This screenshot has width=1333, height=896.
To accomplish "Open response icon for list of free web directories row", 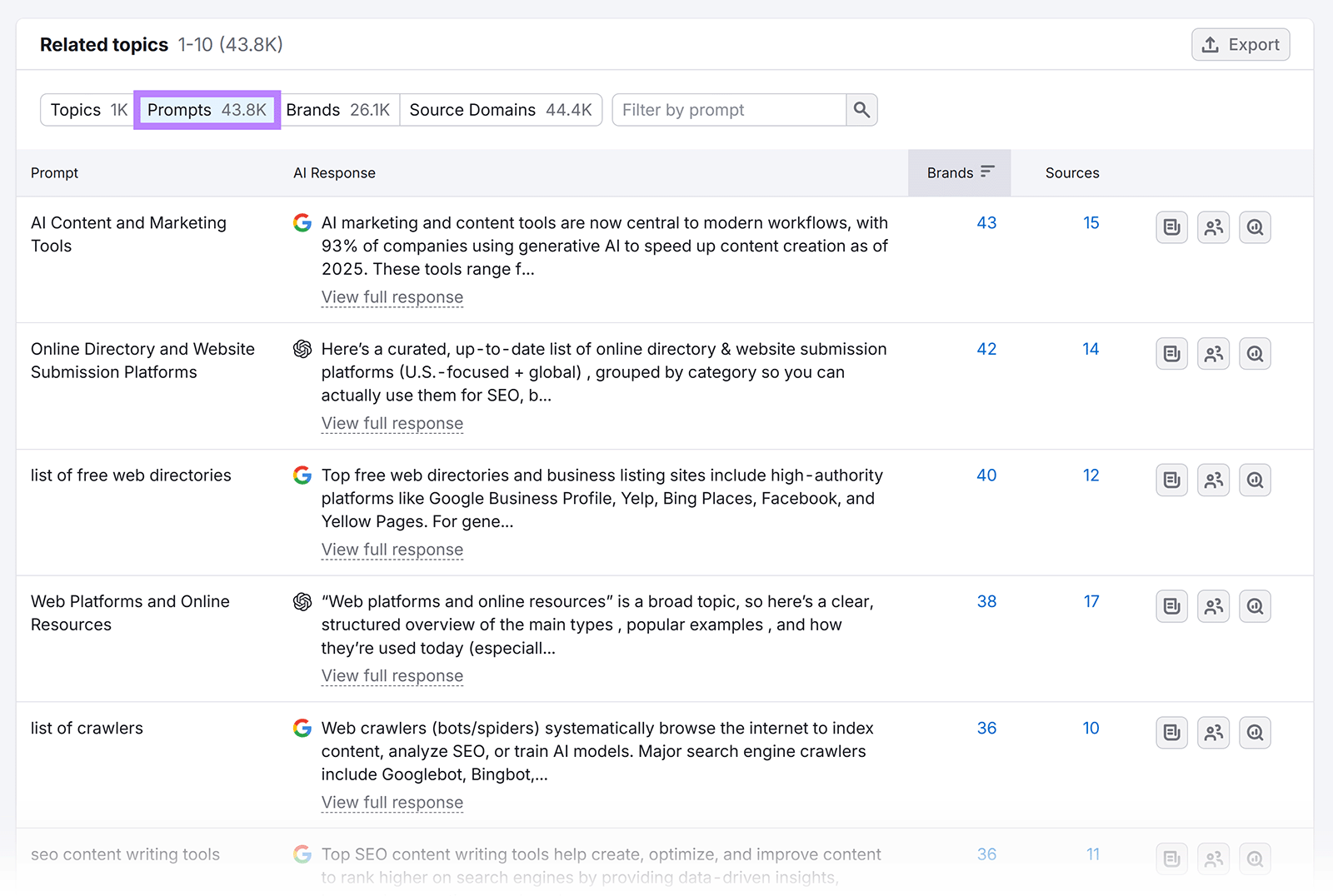I will coord(1171,480).
